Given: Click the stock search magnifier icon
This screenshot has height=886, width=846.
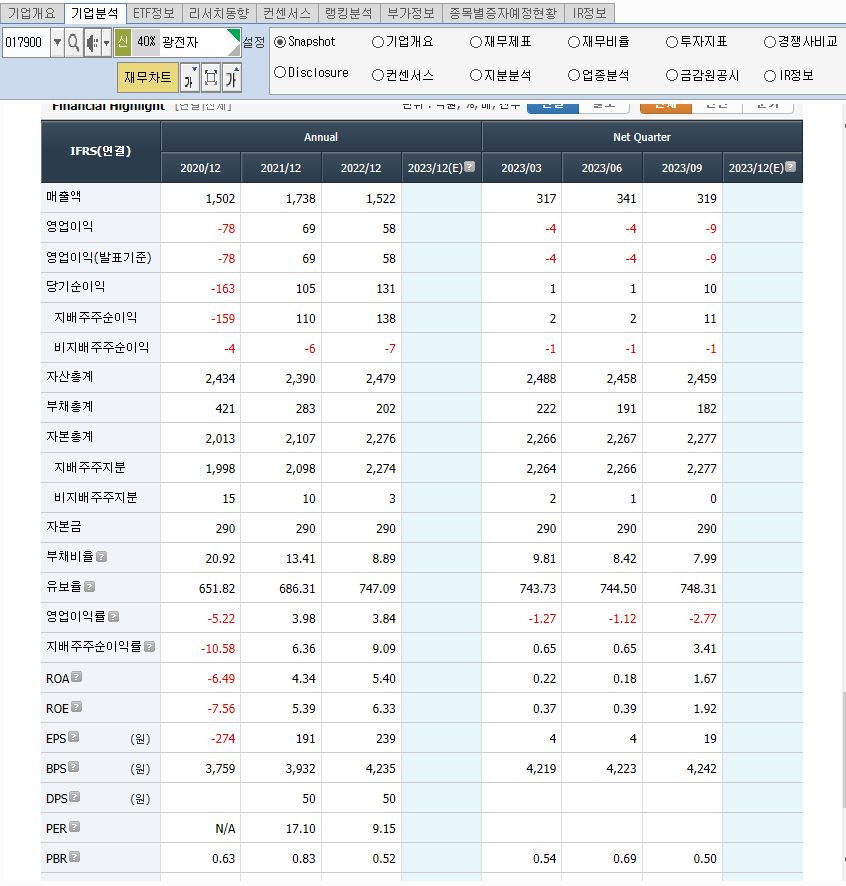Looking at the screenshot, I should 72,41.
